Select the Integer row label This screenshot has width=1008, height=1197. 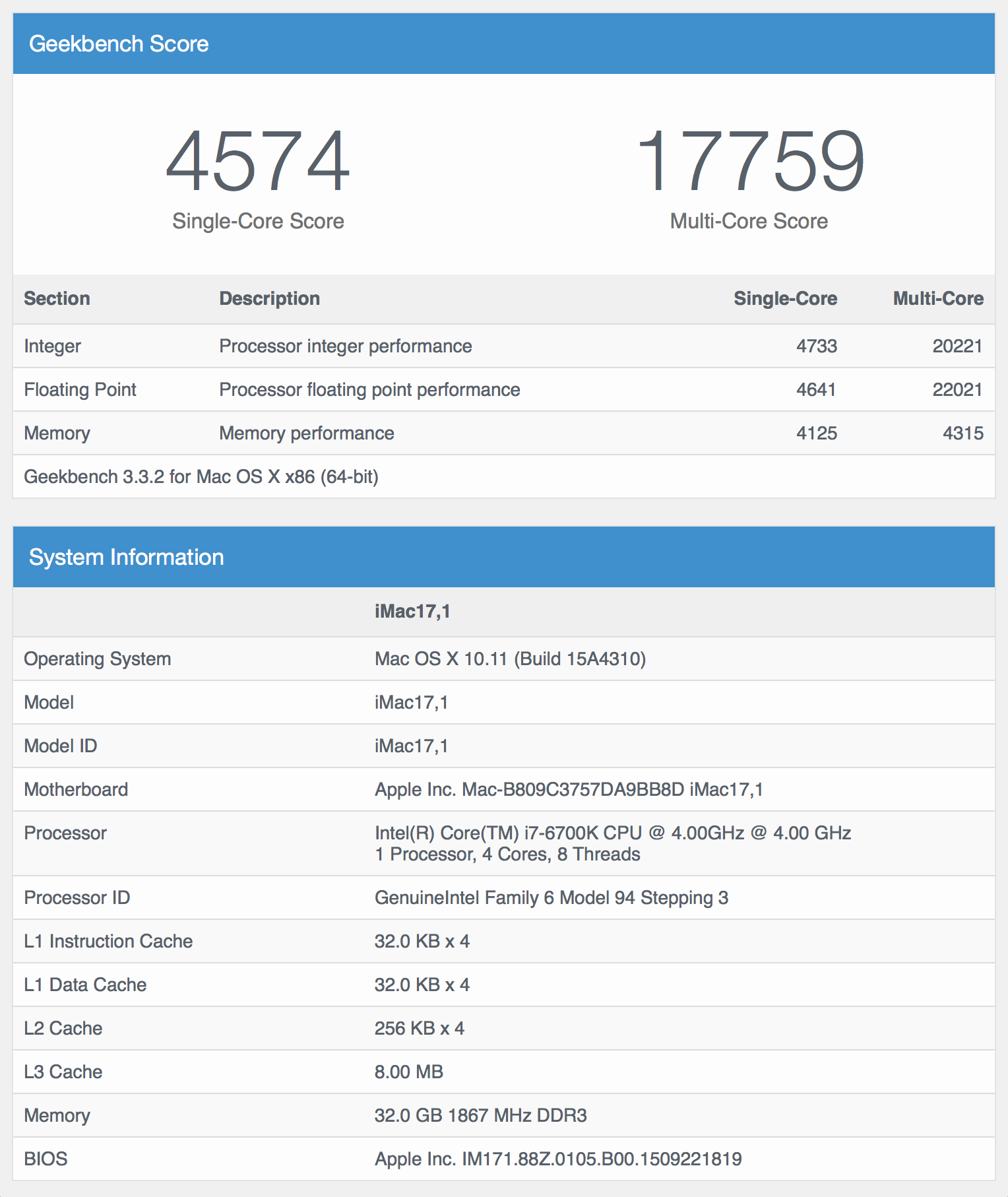click(x=52, y=346)
